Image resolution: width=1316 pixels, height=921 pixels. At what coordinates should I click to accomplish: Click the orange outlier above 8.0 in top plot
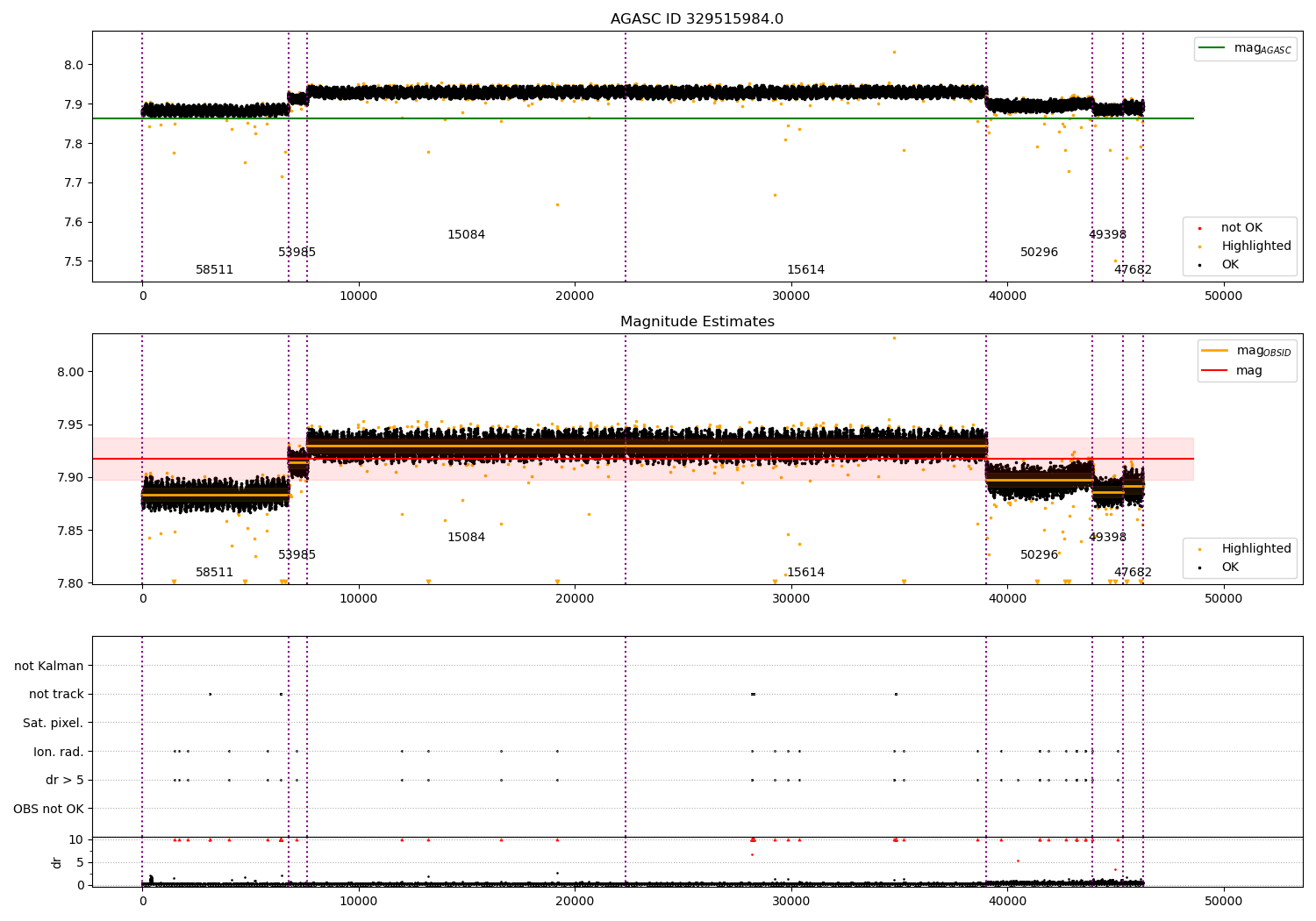click(x=894, y=52)
